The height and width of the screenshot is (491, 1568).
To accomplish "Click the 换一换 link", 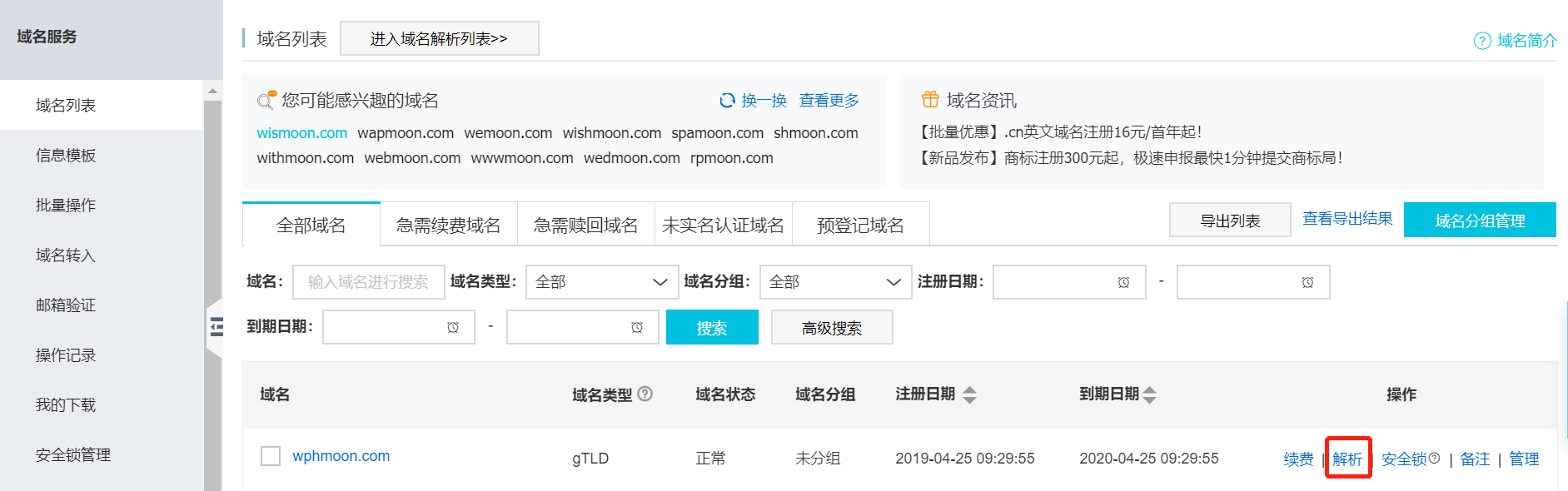I will pos(764,101).
